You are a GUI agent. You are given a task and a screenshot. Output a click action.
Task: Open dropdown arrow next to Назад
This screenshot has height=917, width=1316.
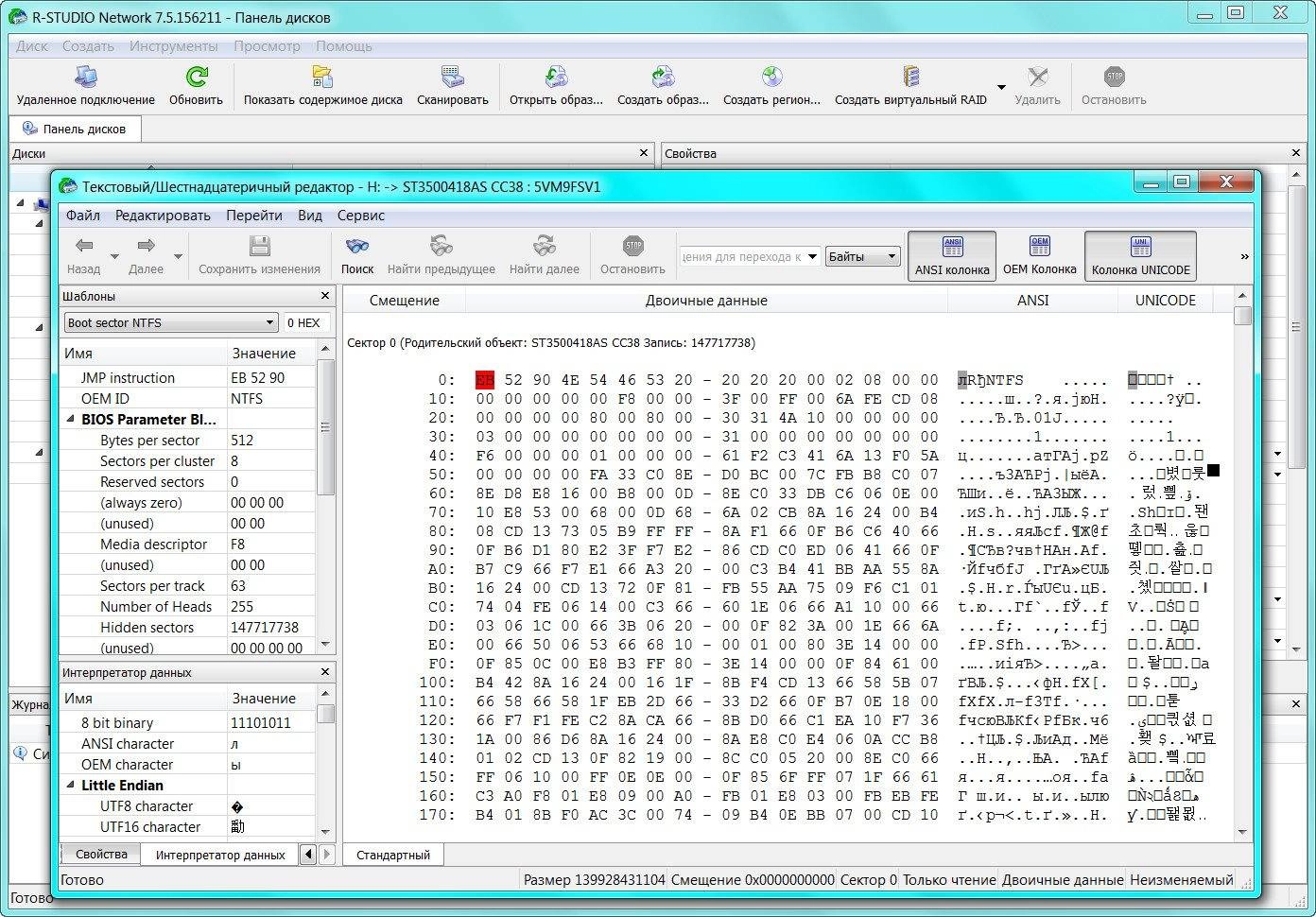pos(114,256)
